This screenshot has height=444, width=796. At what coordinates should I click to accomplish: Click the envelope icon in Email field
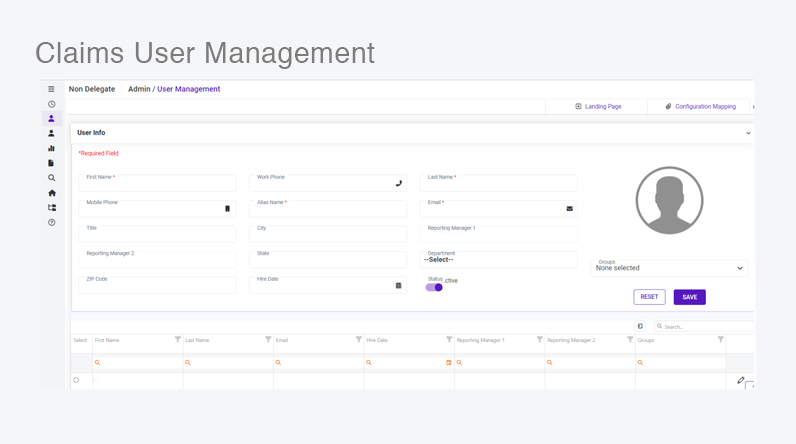click(x=570, y=209)
